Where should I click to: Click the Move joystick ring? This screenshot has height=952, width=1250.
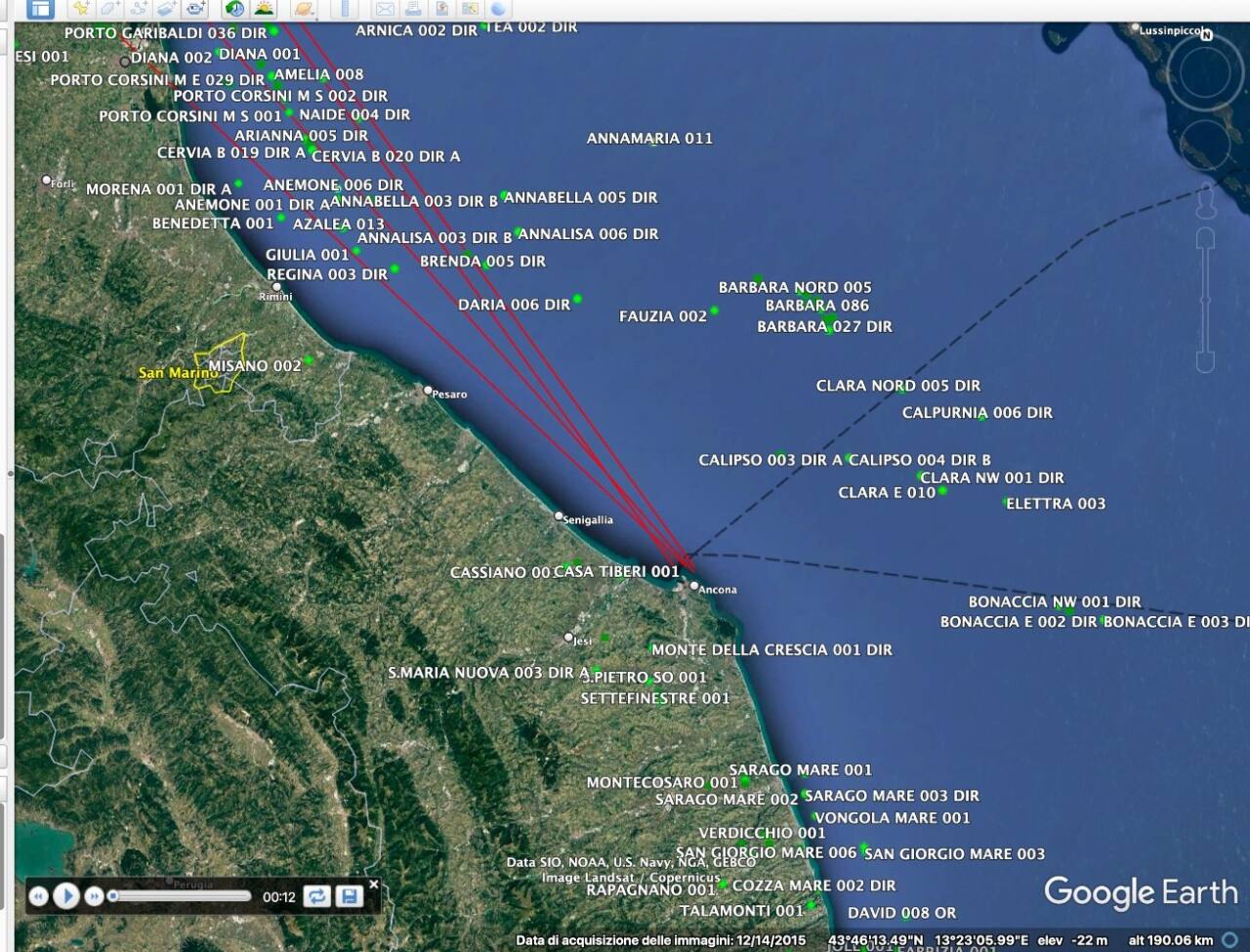pos(1205,145)
